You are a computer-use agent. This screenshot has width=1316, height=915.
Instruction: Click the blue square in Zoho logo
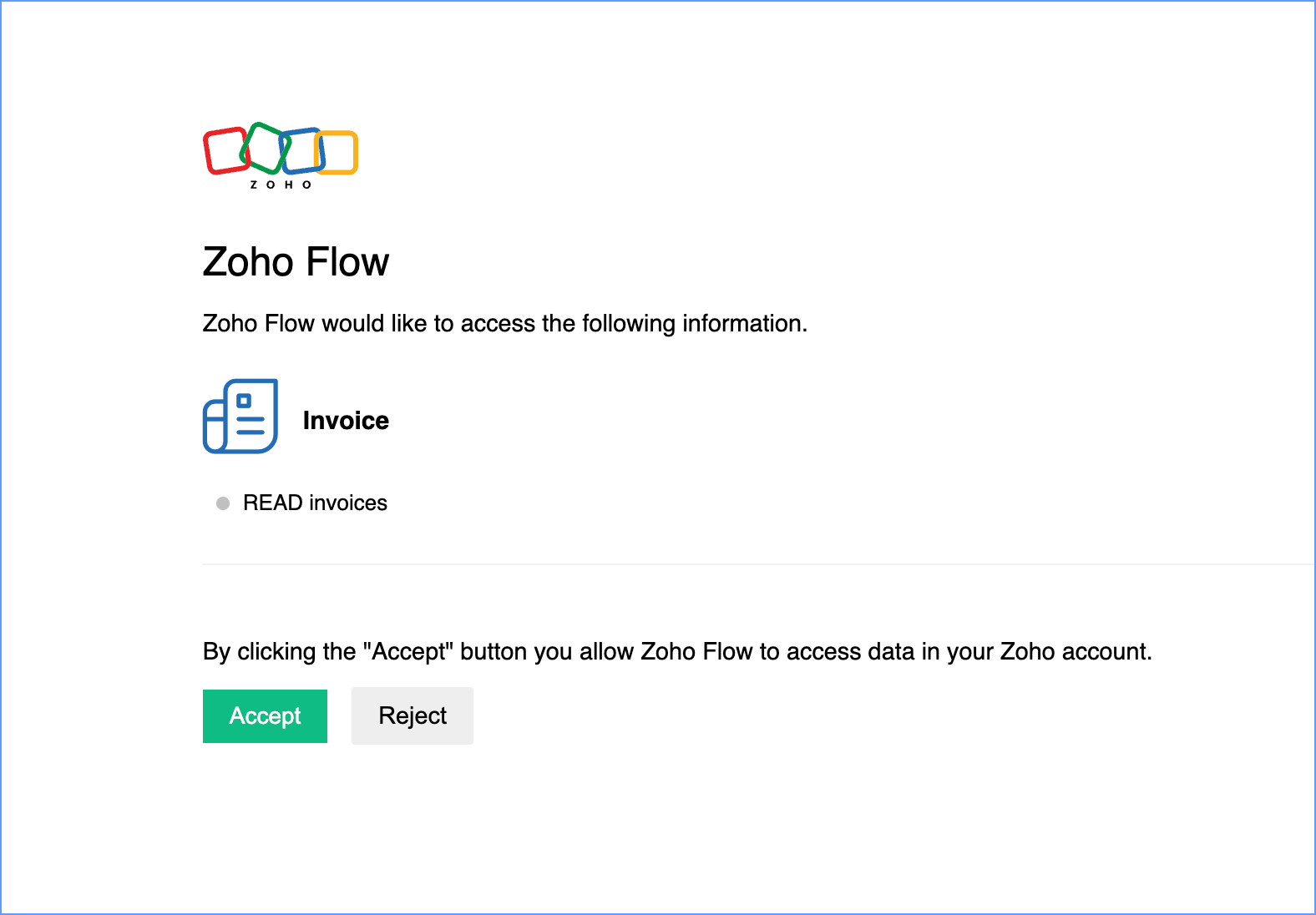point(302,150)
